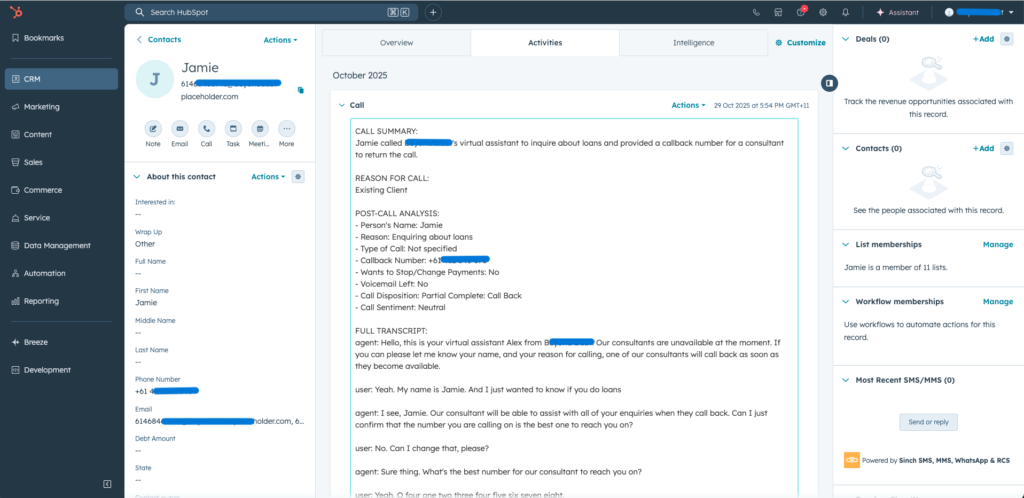1024x498 pixels.
Task: Click the Send or reply button
Action: pos(928,422)
